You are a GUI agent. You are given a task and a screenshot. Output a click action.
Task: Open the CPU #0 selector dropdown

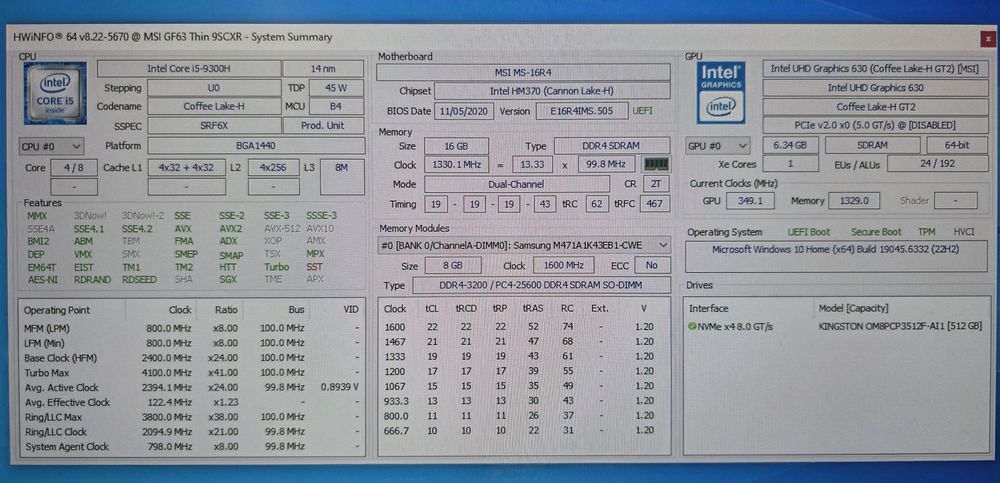pyautogui.click(x=52, y=147)
